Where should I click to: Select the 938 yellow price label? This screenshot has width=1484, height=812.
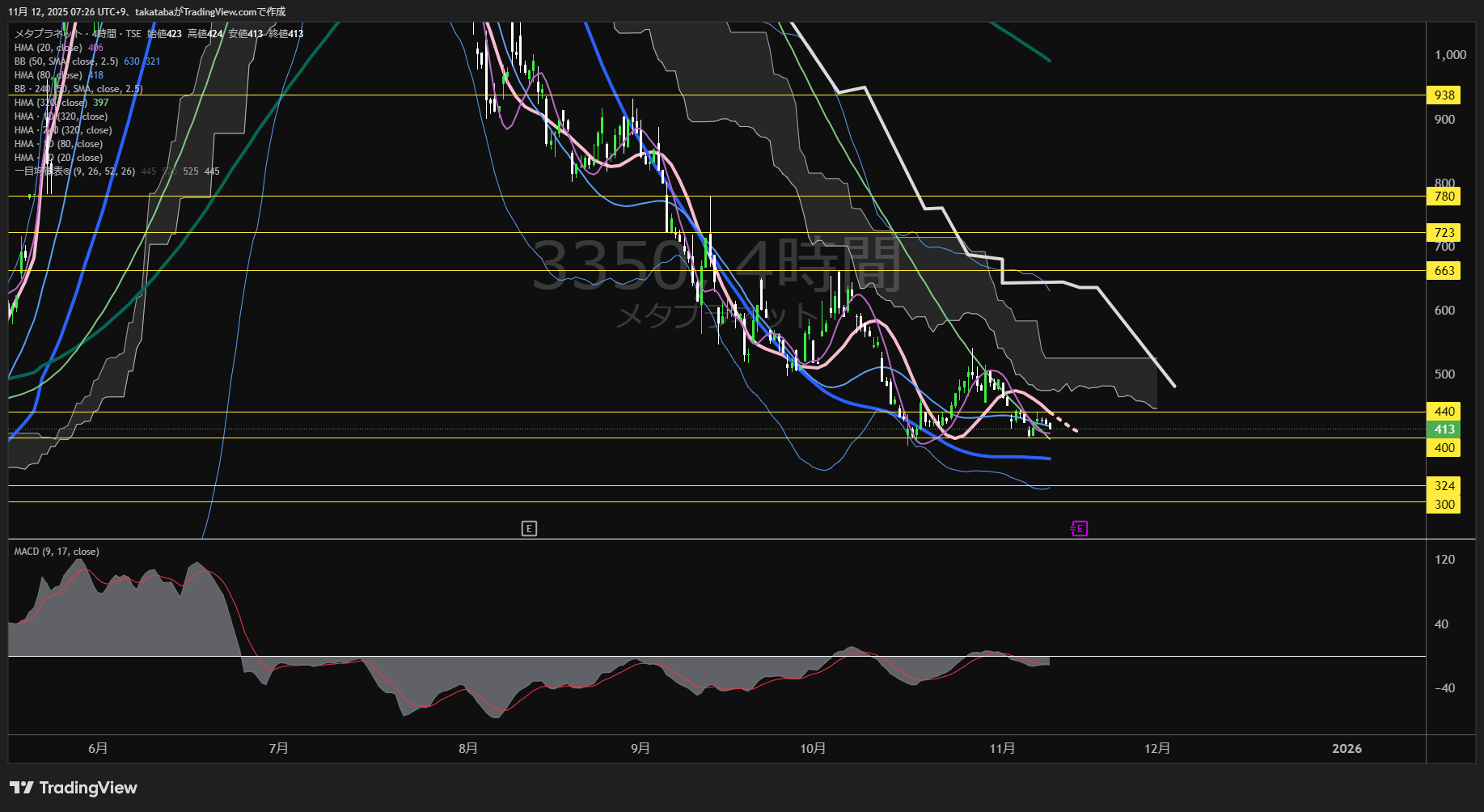[1444, 95]
